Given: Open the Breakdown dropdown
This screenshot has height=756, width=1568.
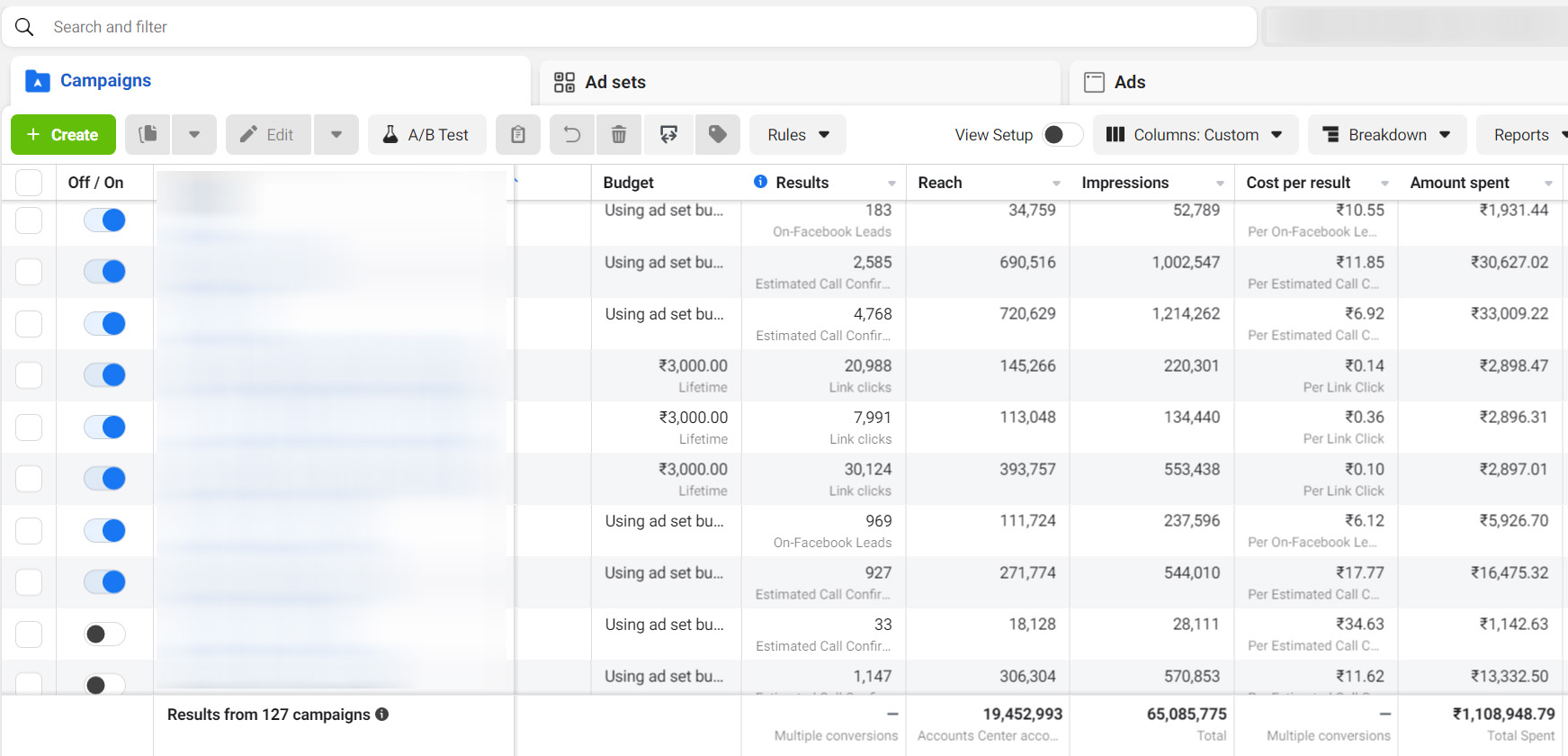Looking at the screenshot, I should click(1387, 134).
